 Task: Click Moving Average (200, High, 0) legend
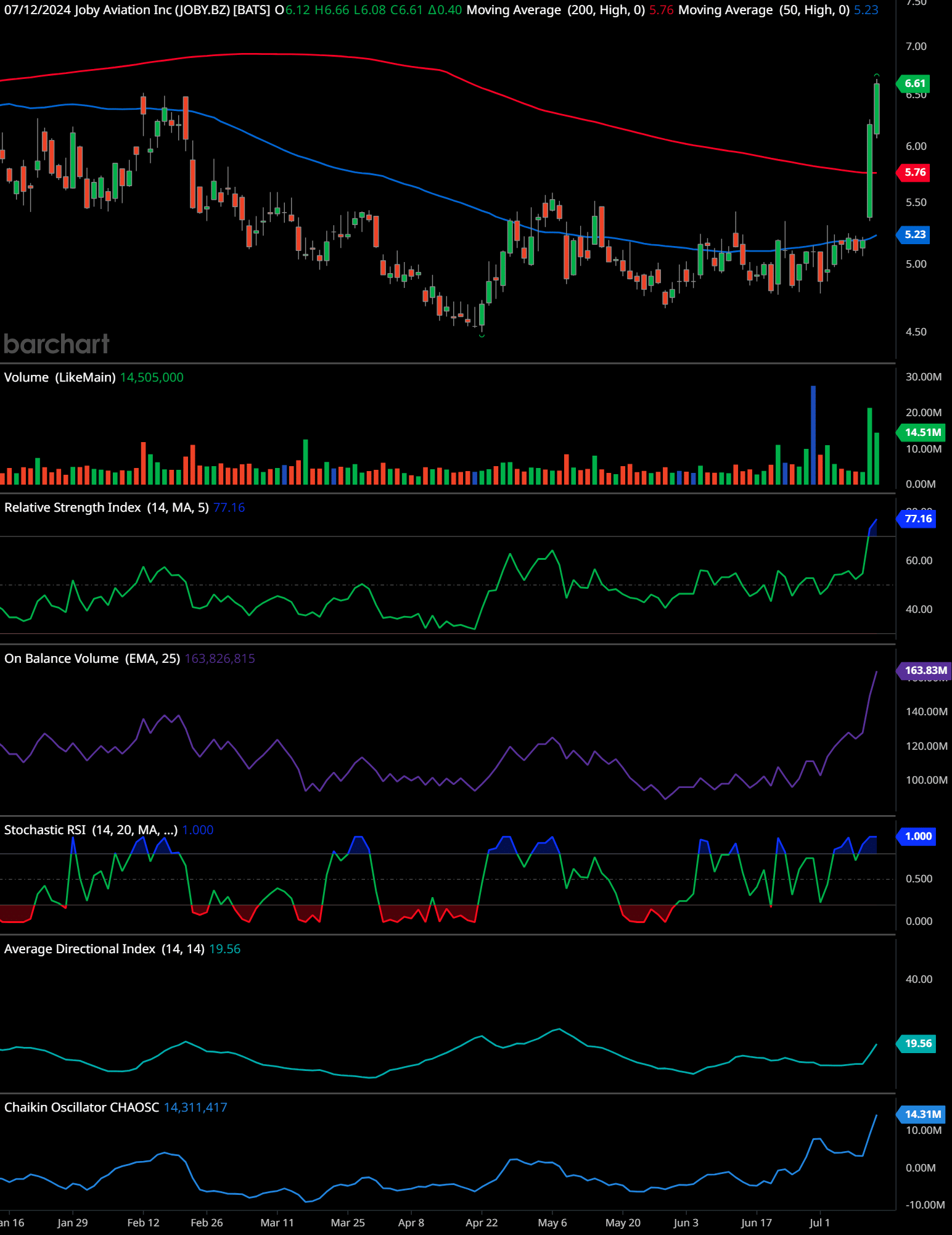[x=556, y=10]
